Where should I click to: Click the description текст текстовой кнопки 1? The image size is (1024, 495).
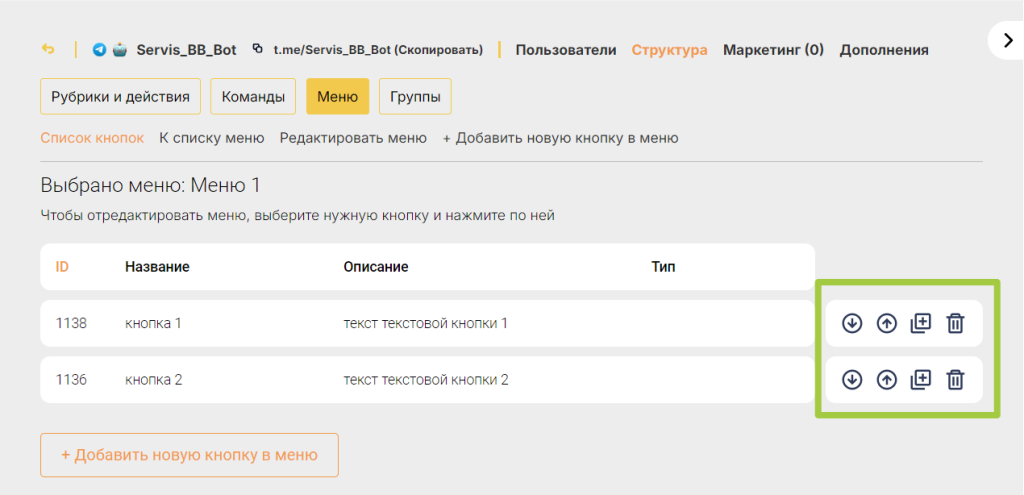[425, 323]
